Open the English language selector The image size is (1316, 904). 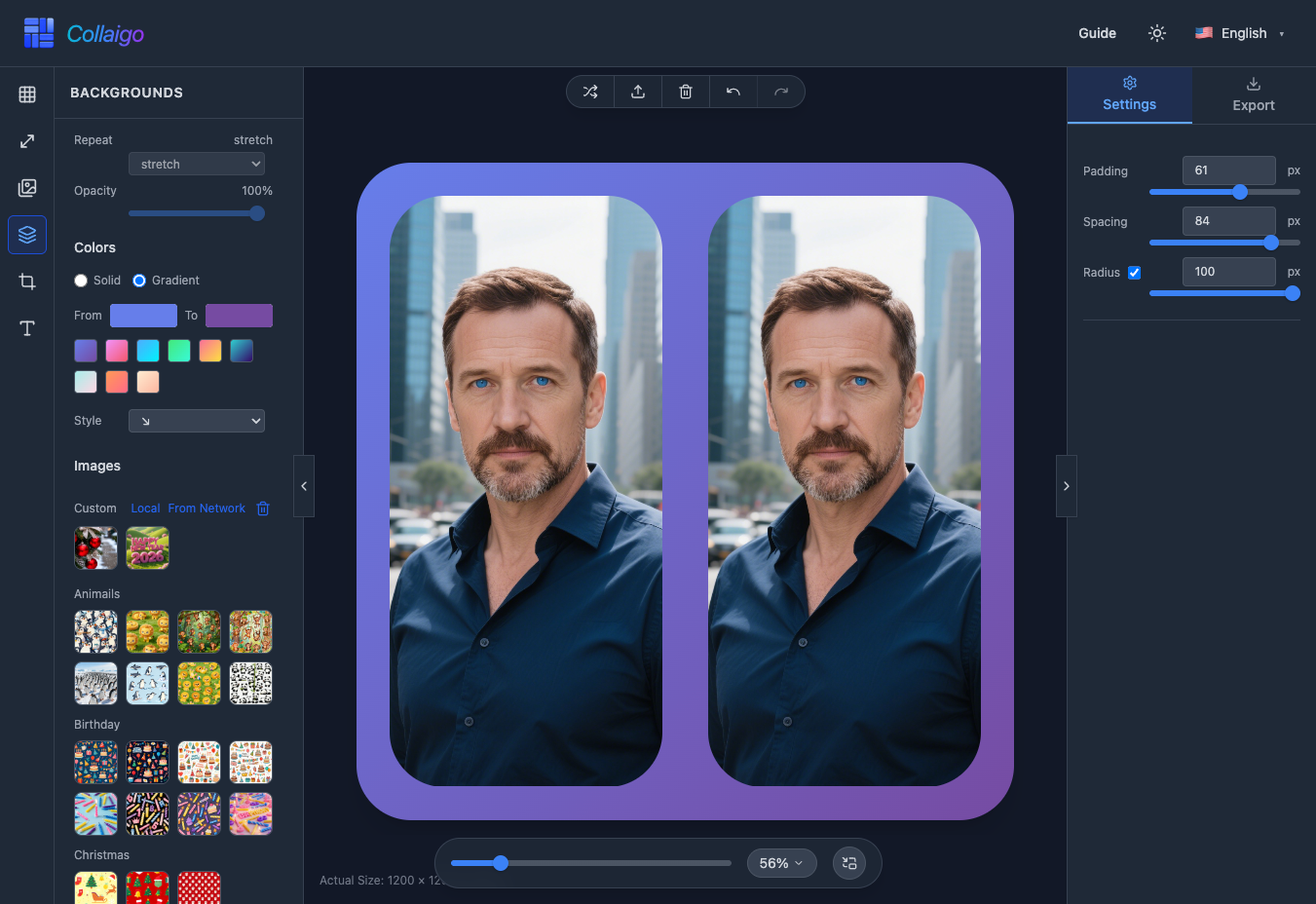pos(1240,33)
